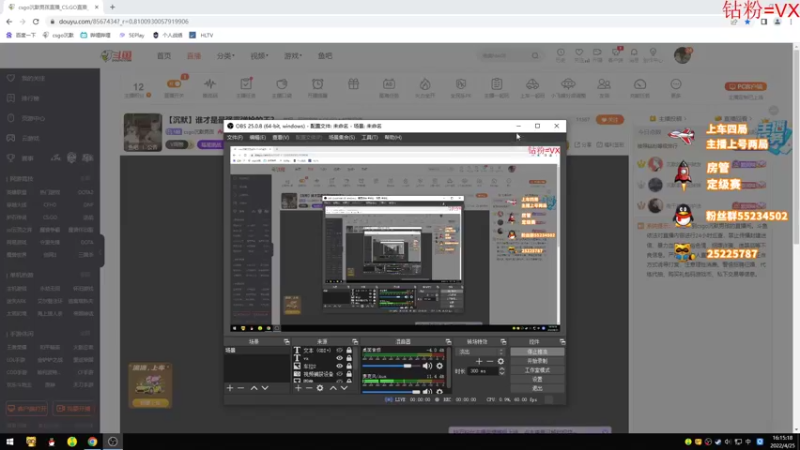Open microphone settings gear in mixer
The image size is (800, 450).
(439, 392)
